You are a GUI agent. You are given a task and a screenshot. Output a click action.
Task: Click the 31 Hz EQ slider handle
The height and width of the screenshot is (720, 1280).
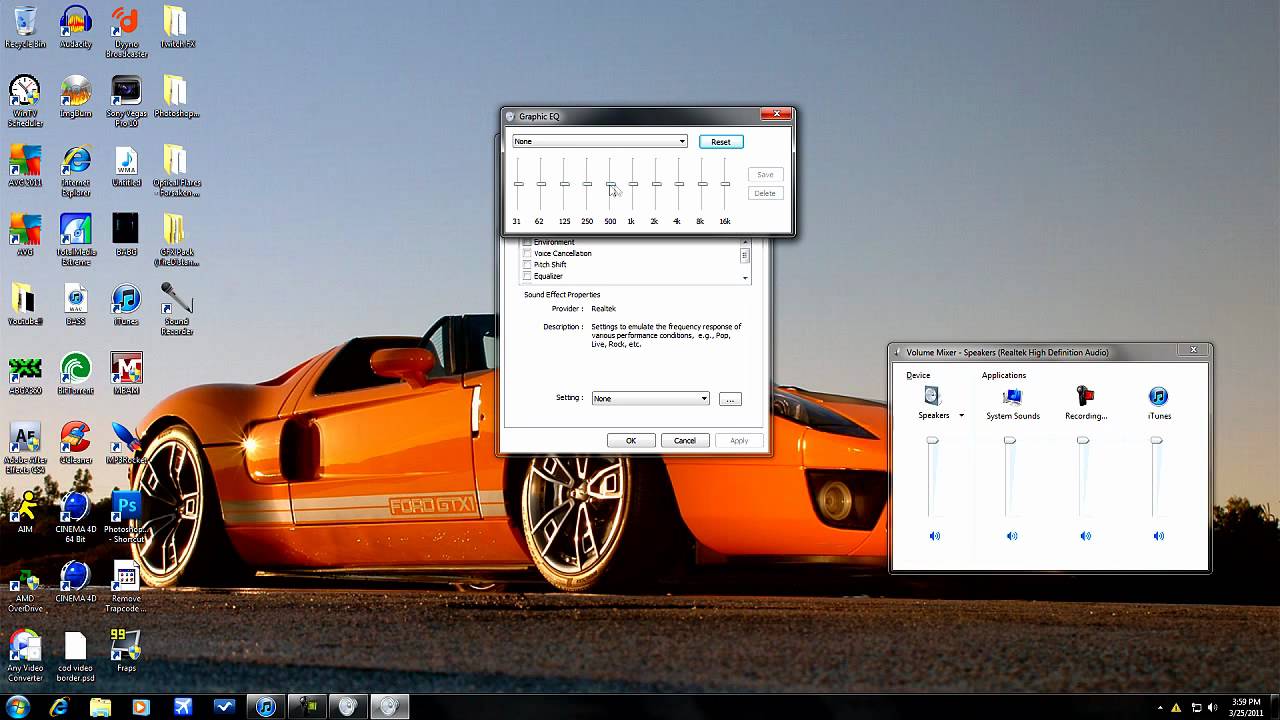click(x=518, y=184)
